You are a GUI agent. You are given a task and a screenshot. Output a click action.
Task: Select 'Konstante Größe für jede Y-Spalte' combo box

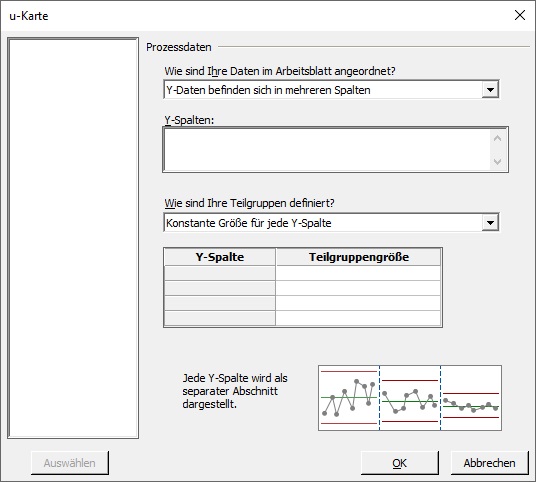point(331,223)
